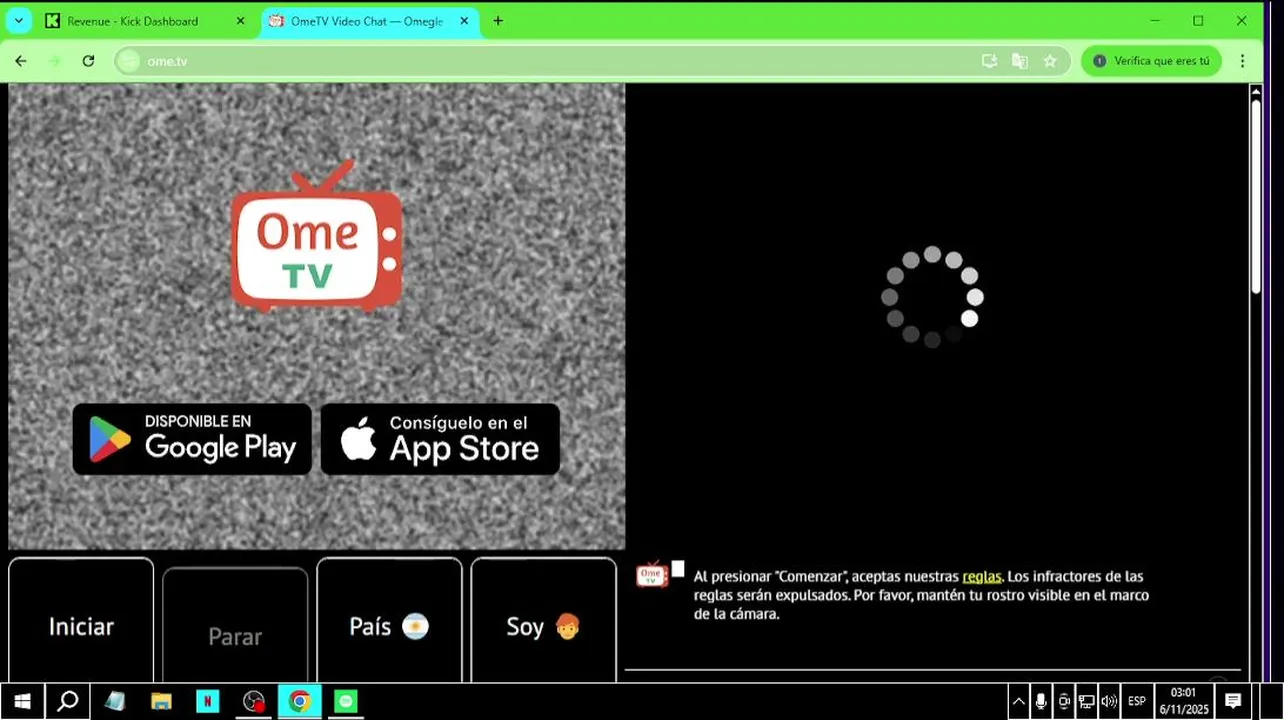Go forward to the next page
This screenshot has height=720, width=1284.
pos(55,61)
